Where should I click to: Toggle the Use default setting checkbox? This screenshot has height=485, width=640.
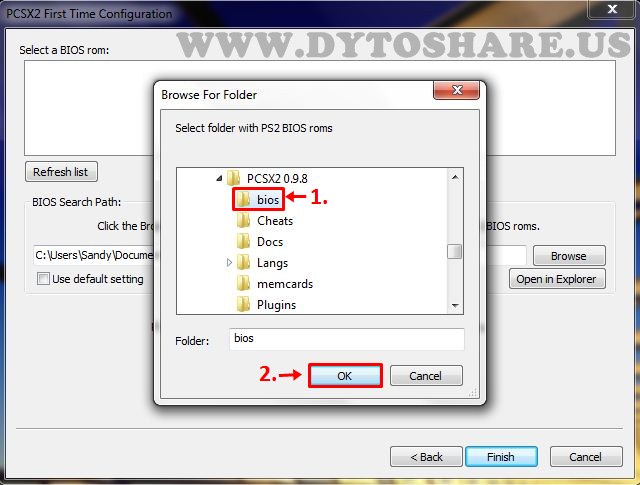[43, 279]
